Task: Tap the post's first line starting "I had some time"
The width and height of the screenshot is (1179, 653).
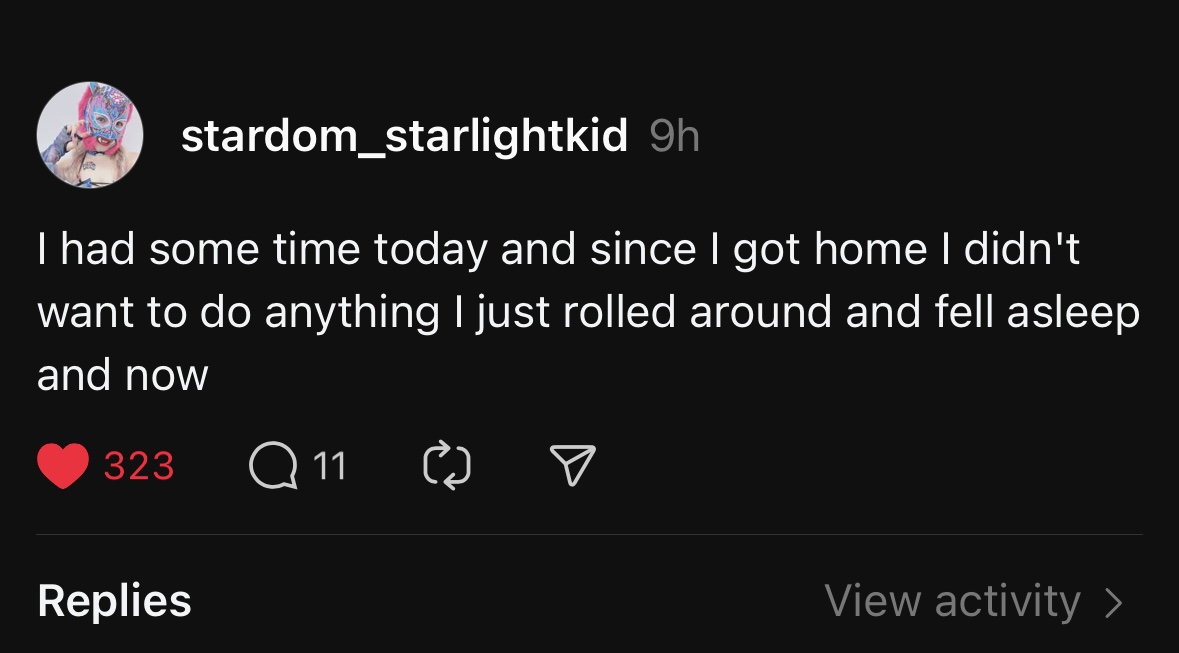Action: (x=559, y=249)
